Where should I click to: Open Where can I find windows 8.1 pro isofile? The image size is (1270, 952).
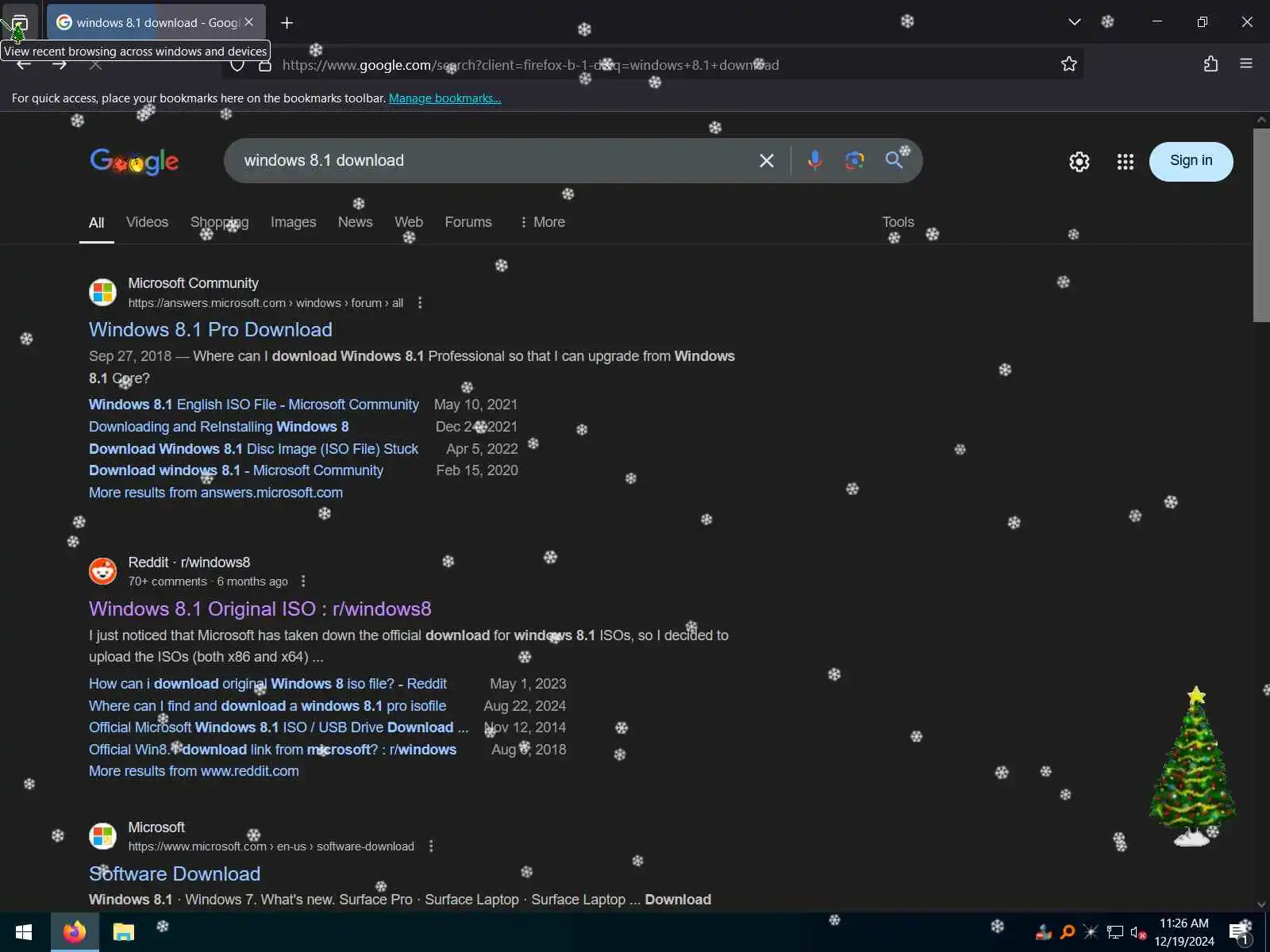click(267, 706)
